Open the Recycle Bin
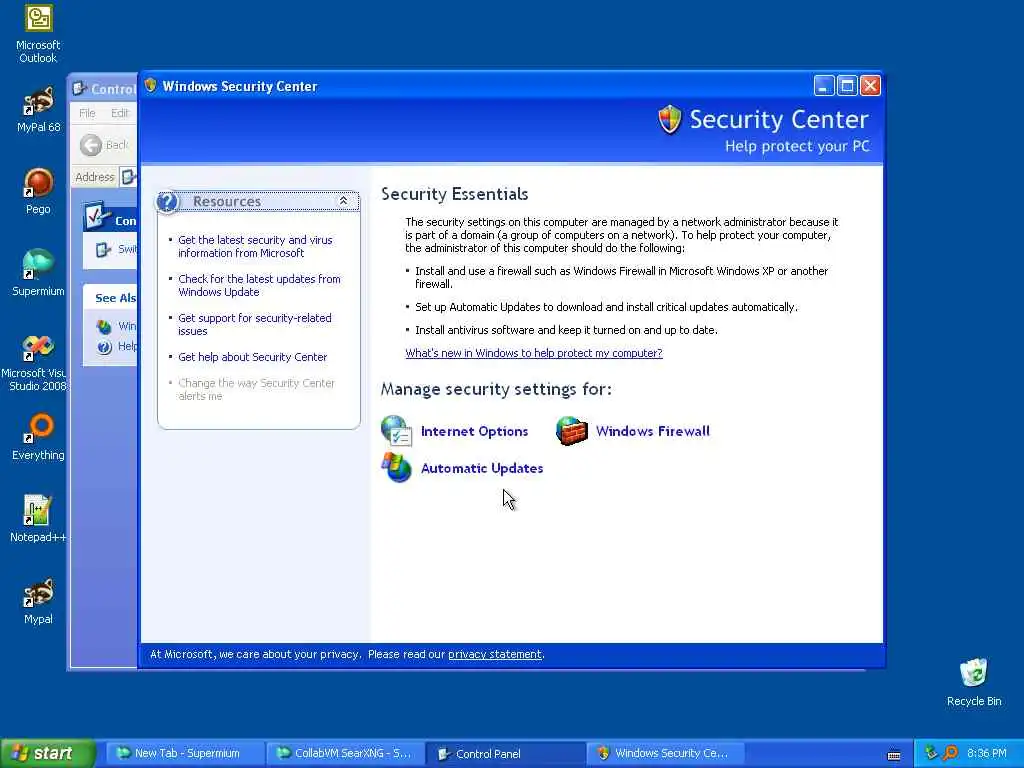 [x=974, y=682]
